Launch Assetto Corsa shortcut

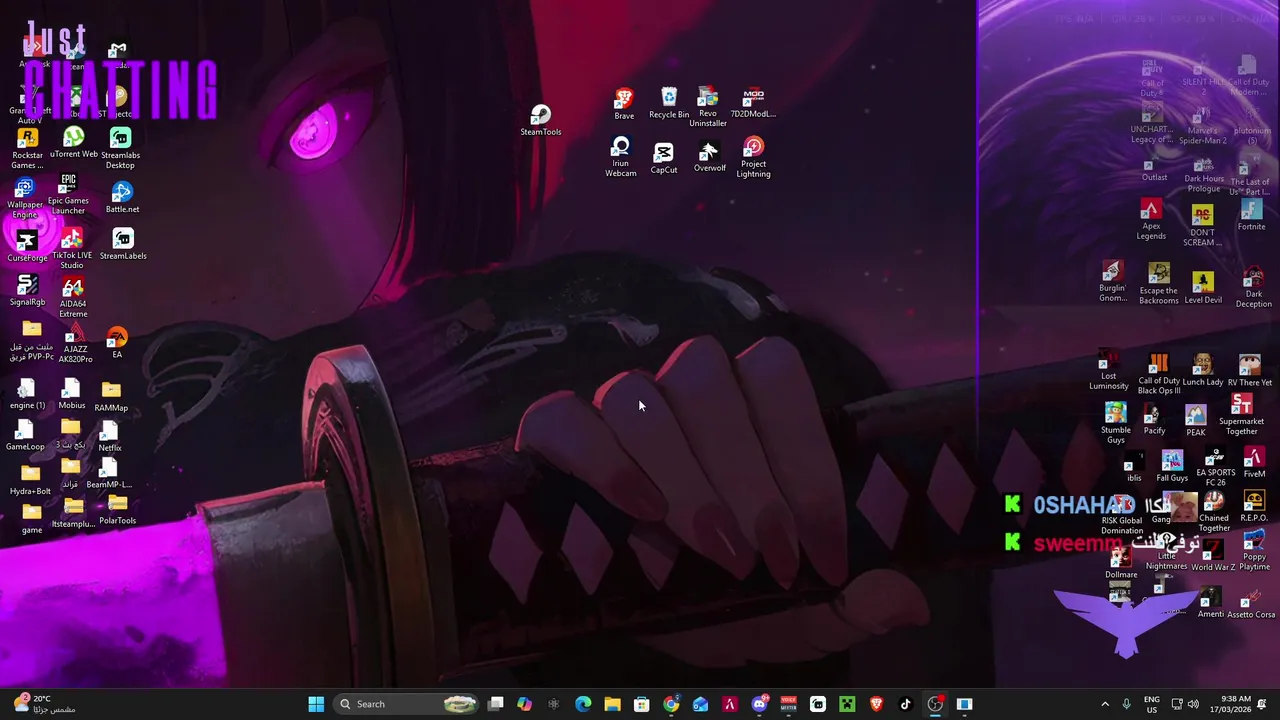pos(1251,605)
